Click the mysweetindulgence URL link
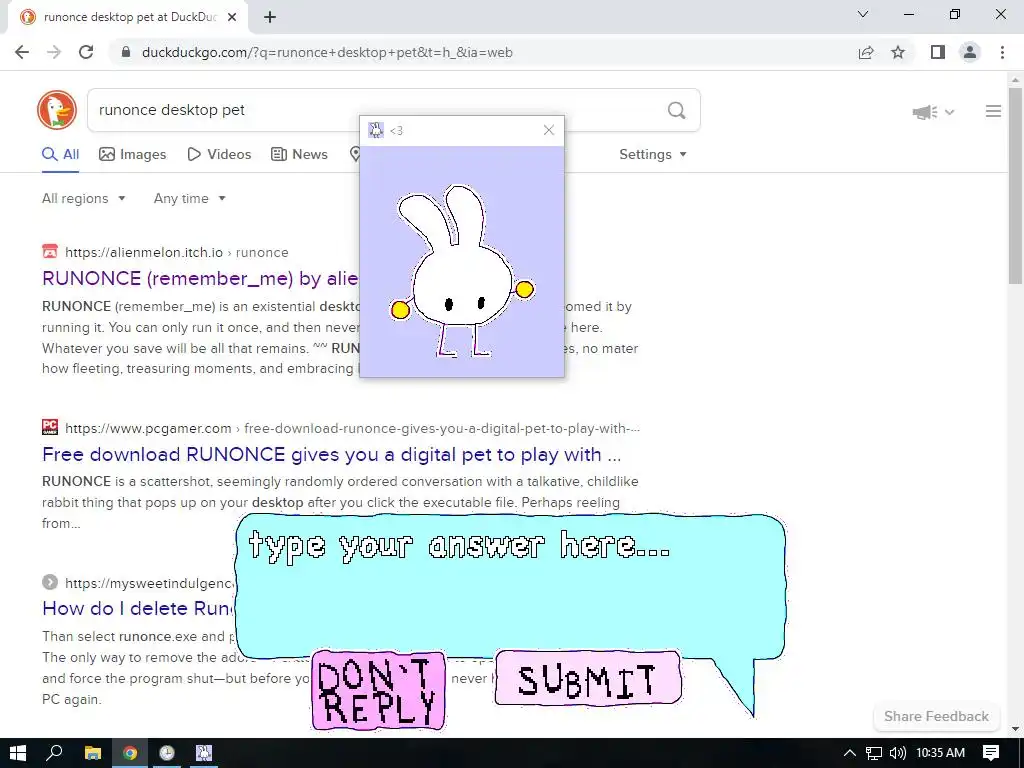This screenshot has width=1024, height=768. tap(149, 583)
